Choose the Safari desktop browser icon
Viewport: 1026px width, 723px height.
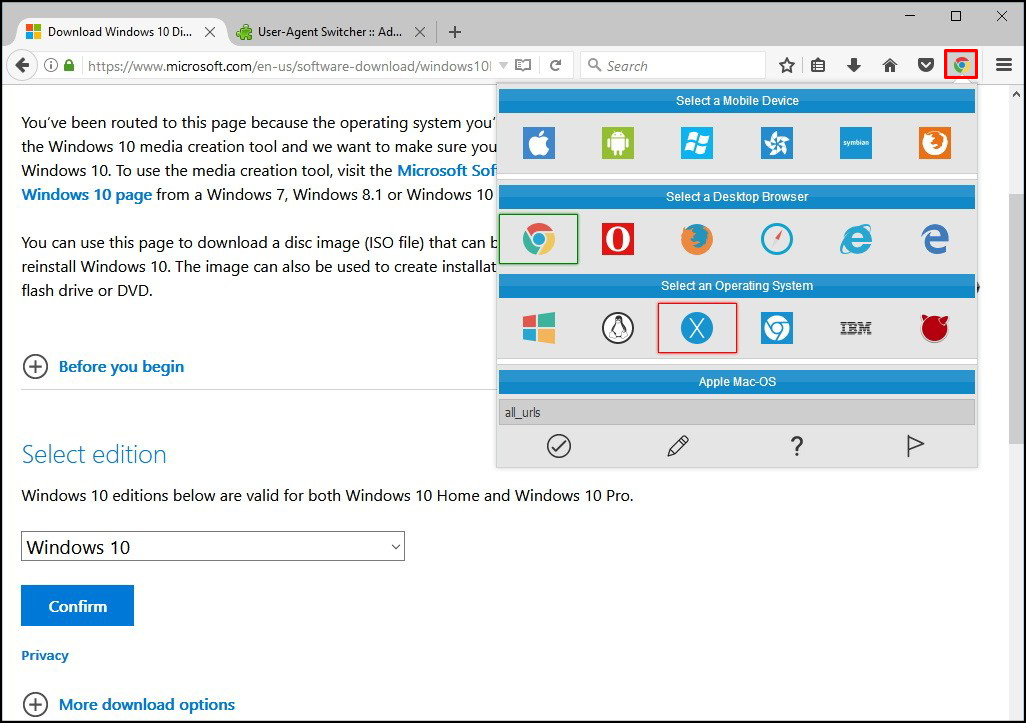pos(777,239)
